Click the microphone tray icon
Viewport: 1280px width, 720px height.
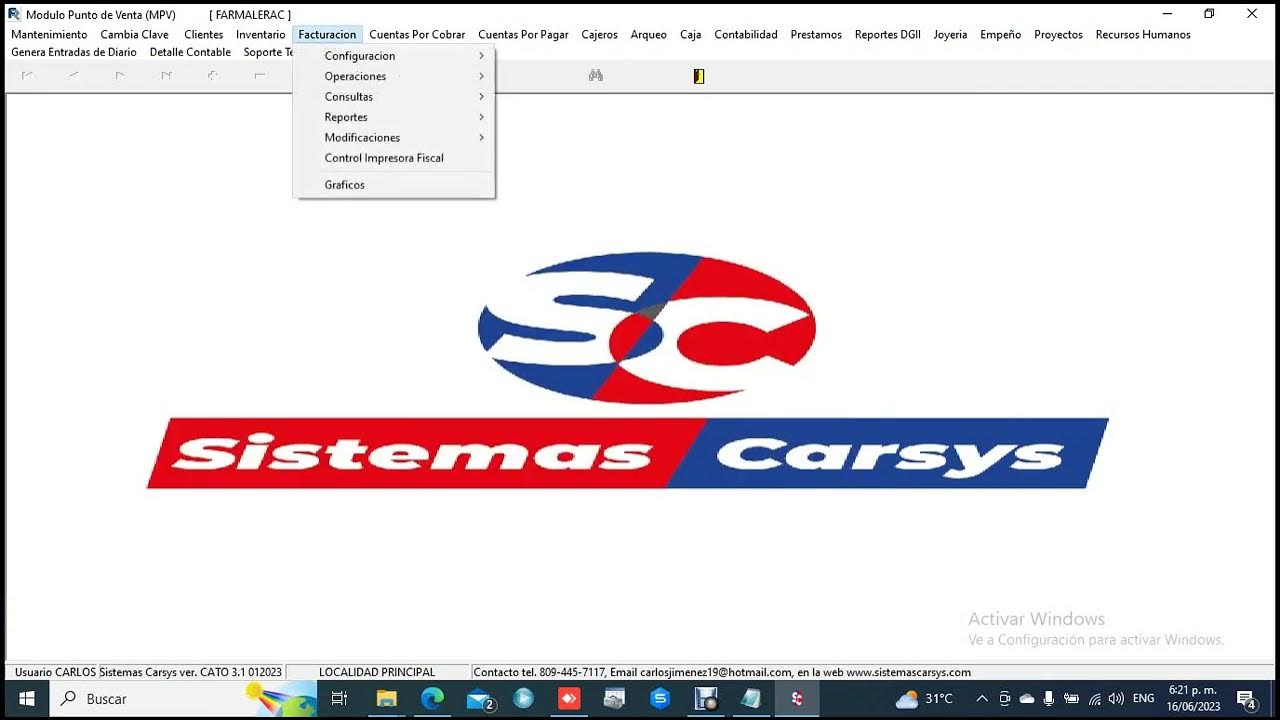pyautogui.click(x=1049, y=699)
